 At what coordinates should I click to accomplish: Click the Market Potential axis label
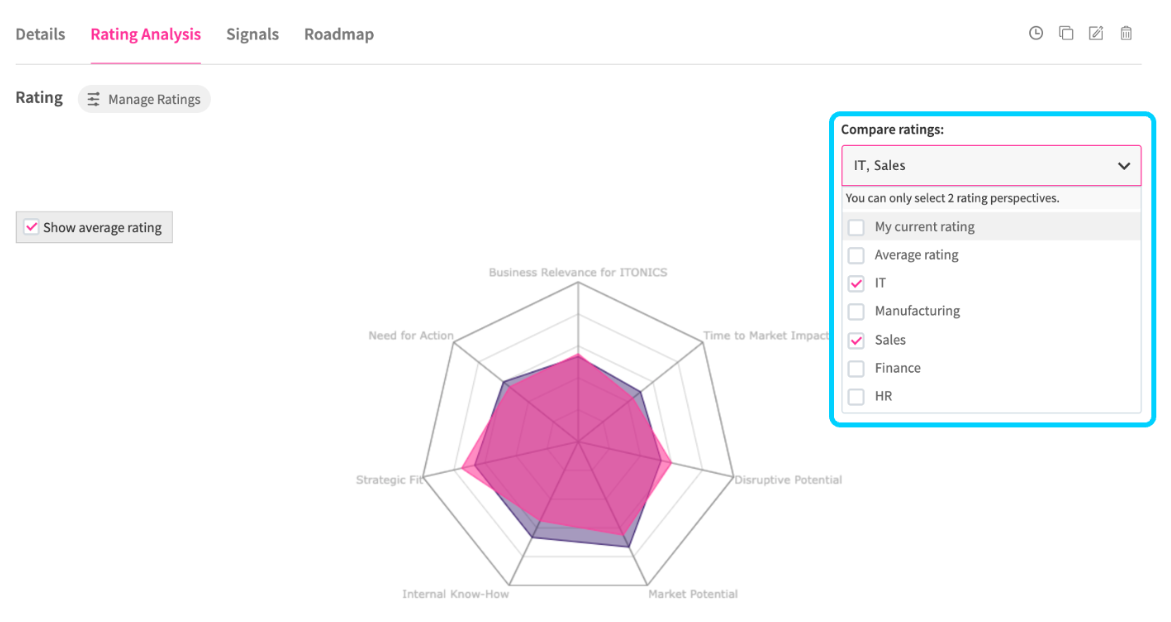point(693,594)
